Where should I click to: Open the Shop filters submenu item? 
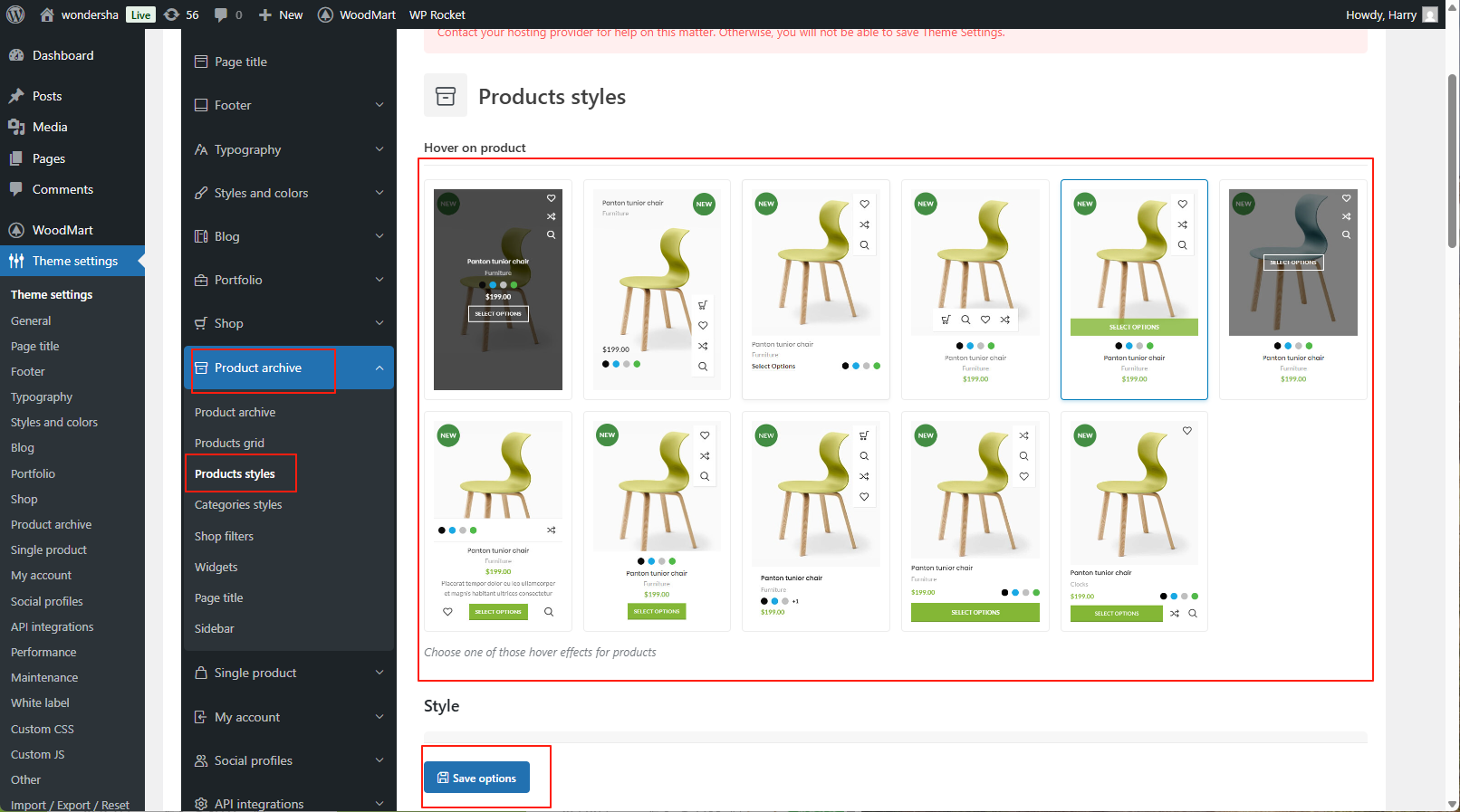(224, 536)
